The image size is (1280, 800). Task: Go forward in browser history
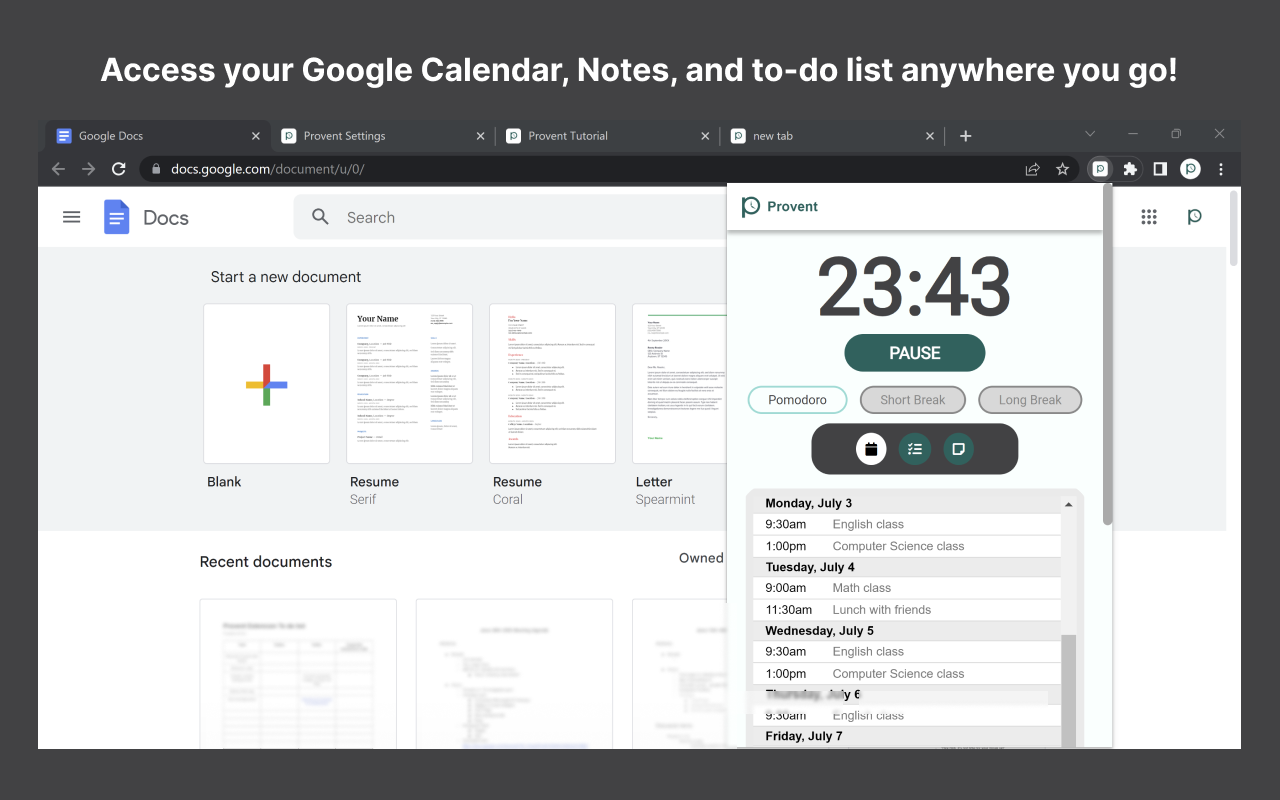88,169
